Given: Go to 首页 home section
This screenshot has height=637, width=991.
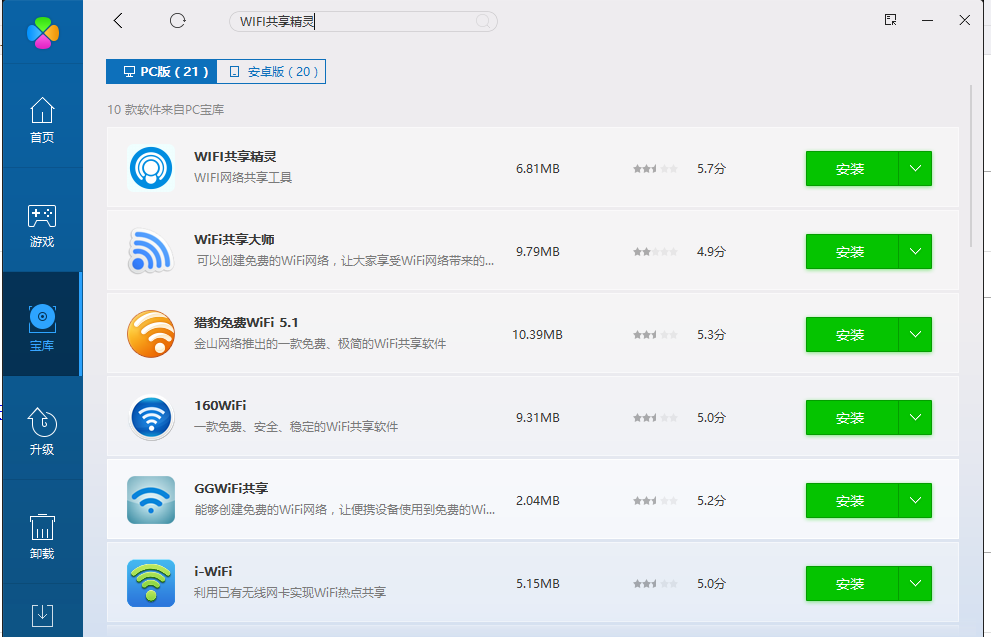Looking at the screenshot, I should pos(42,119).
